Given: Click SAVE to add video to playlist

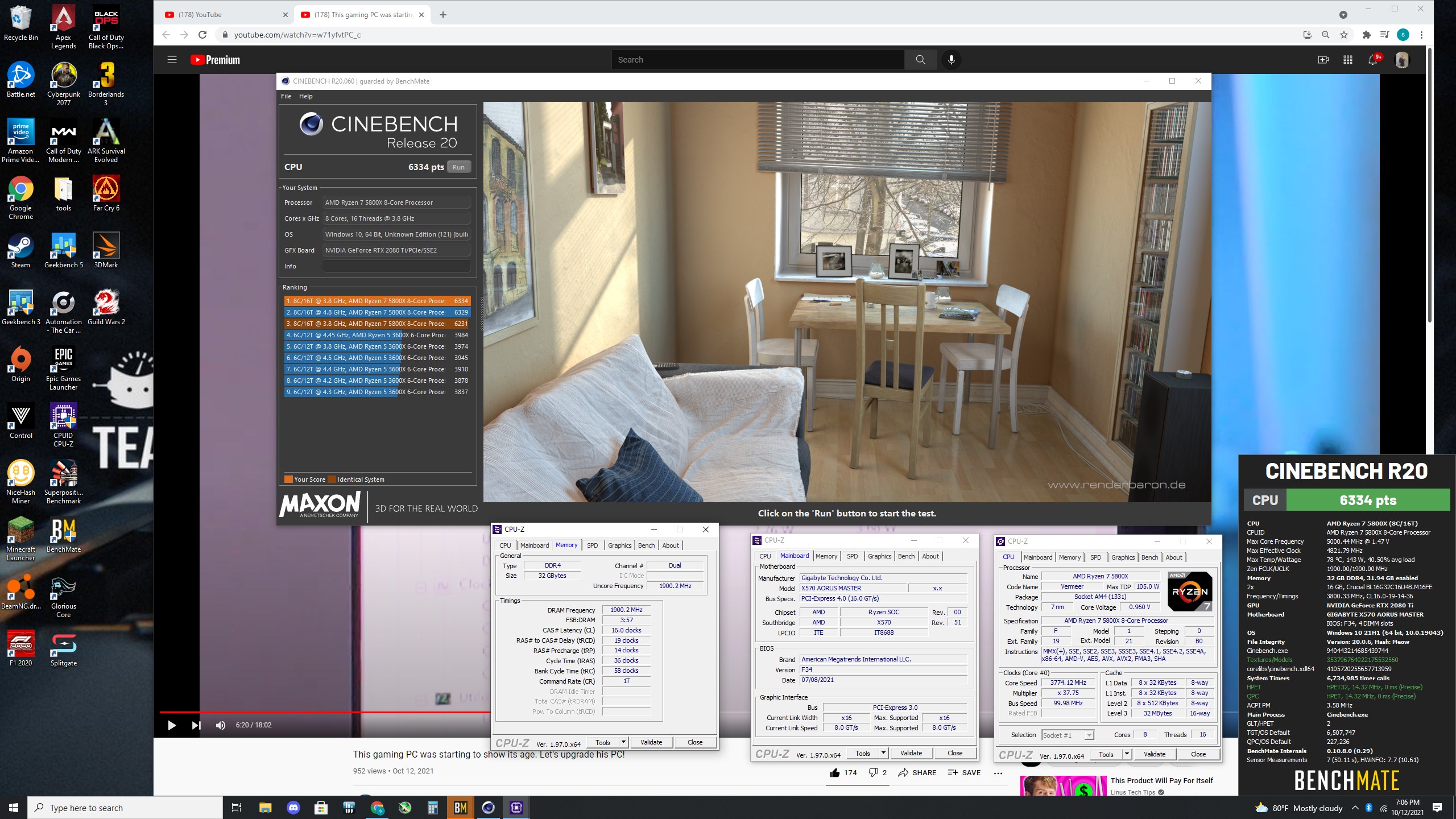Looking at the screenshot, I should click(x=964, y=772).
